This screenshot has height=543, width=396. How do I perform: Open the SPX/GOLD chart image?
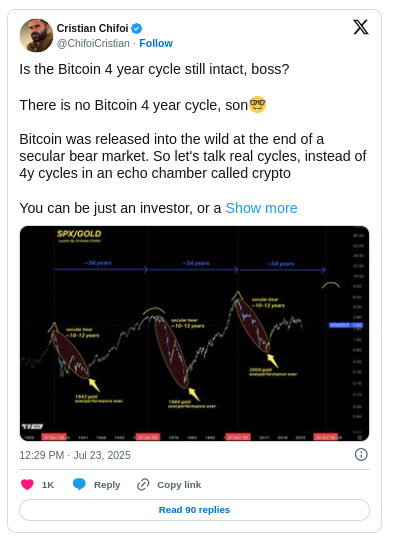tap(194, 333)
